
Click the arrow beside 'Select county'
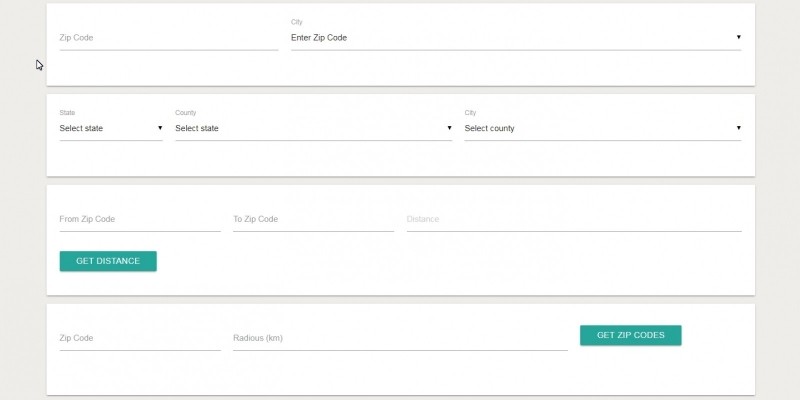click(x=738, y=128)
